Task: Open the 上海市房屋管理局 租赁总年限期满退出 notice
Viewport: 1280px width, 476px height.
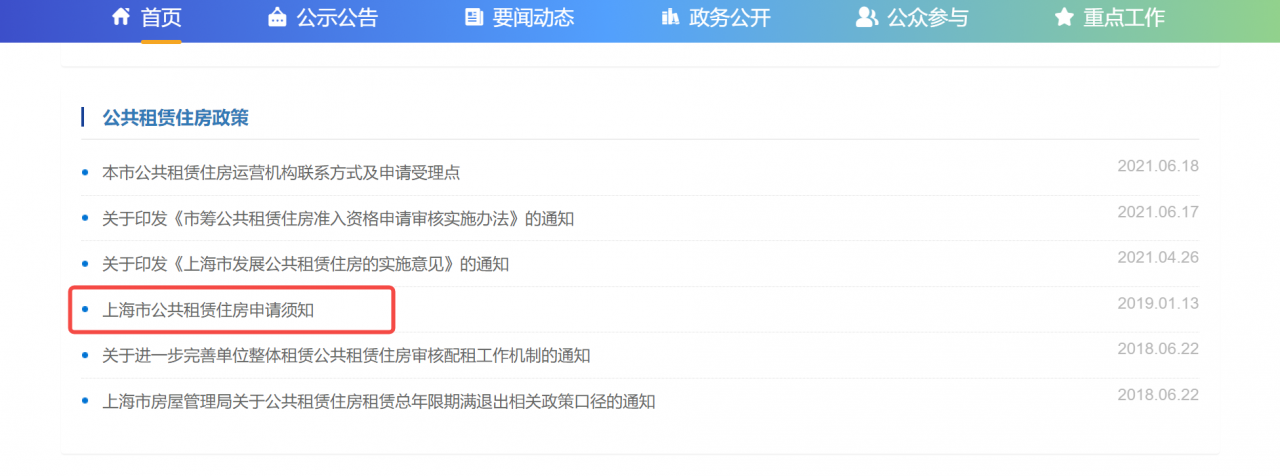Action: pos(379,402)
